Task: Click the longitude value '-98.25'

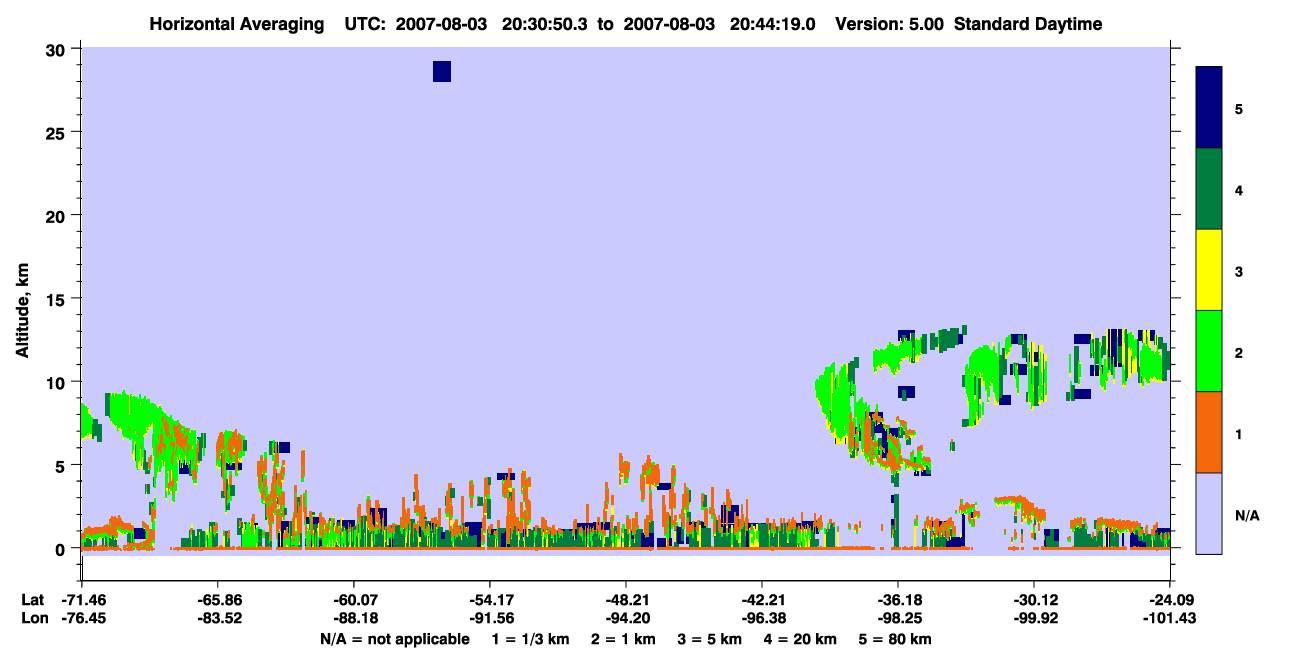Action: tap(897, 618)
